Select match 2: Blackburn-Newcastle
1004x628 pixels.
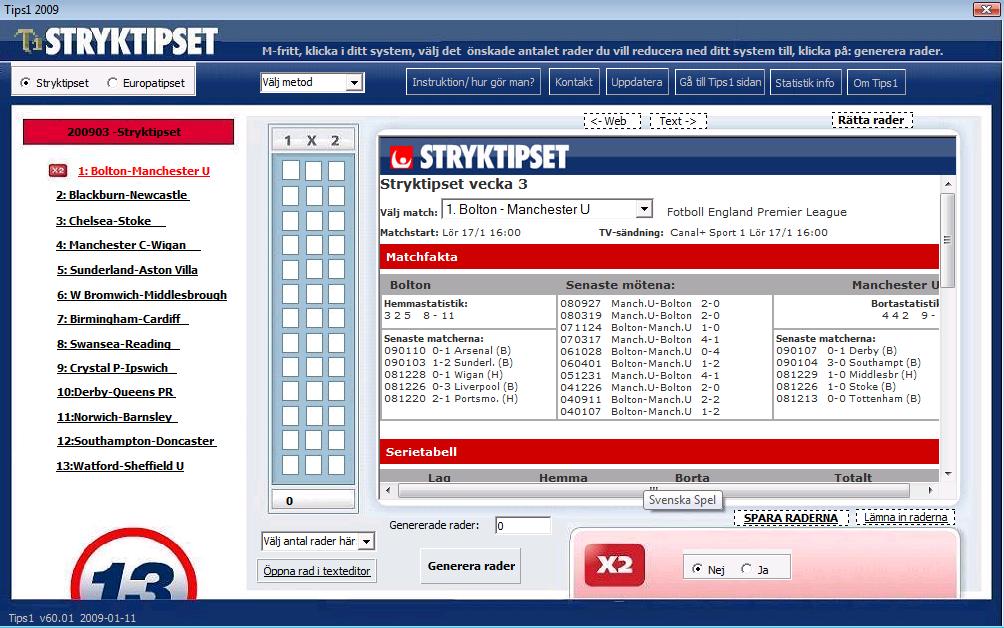click(122, 195)
